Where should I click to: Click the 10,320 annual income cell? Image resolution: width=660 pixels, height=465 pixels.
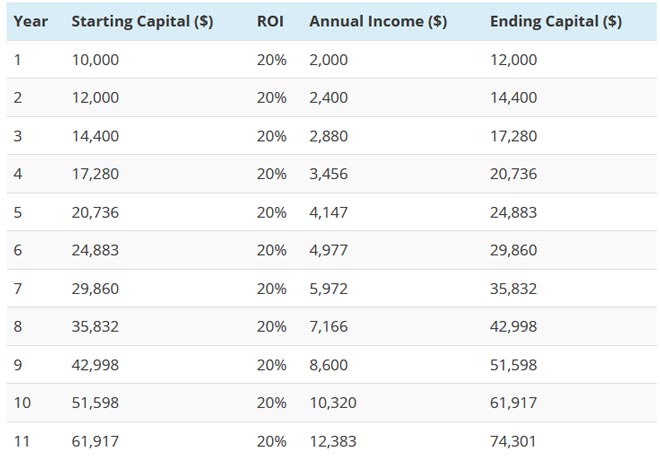click(333, 402)
